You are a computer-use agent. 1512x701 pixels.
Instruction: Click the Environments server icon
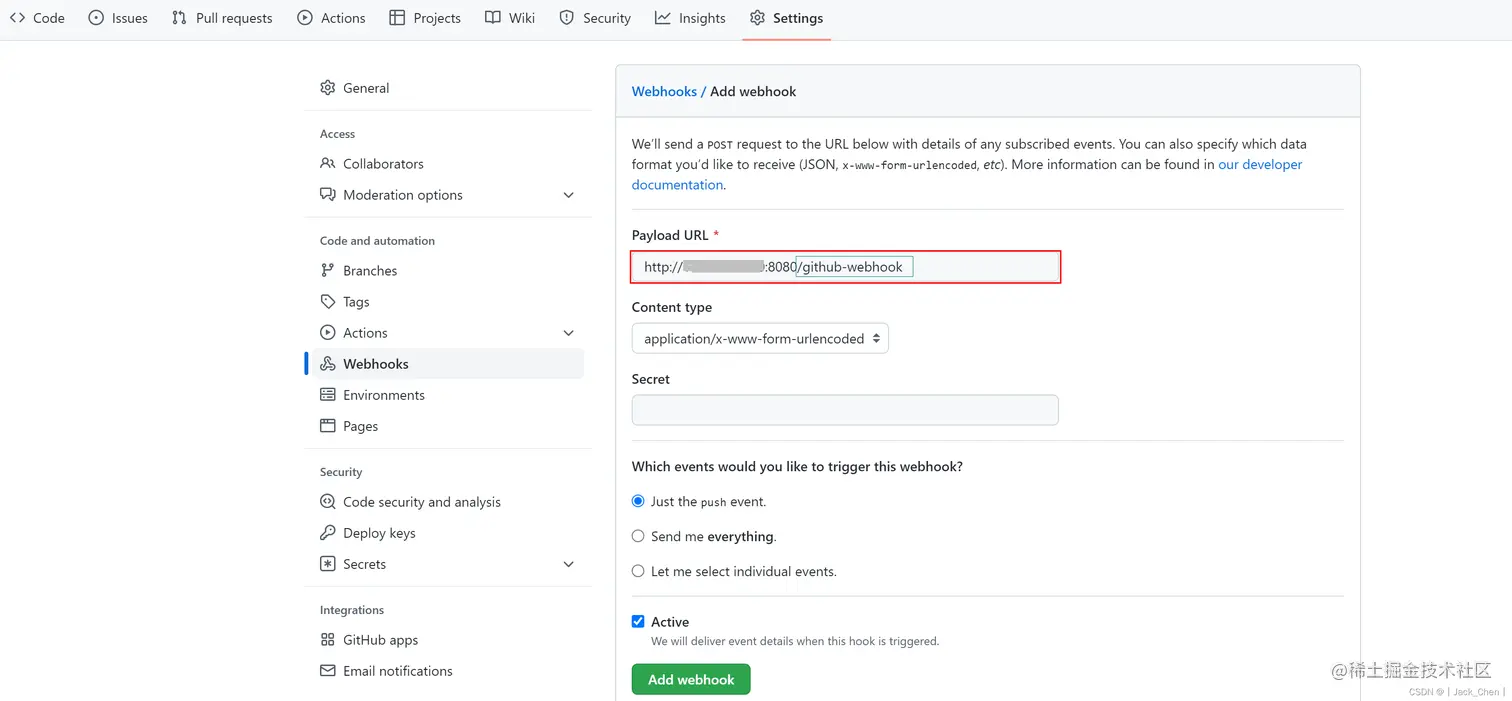click(x=328, y=395)
